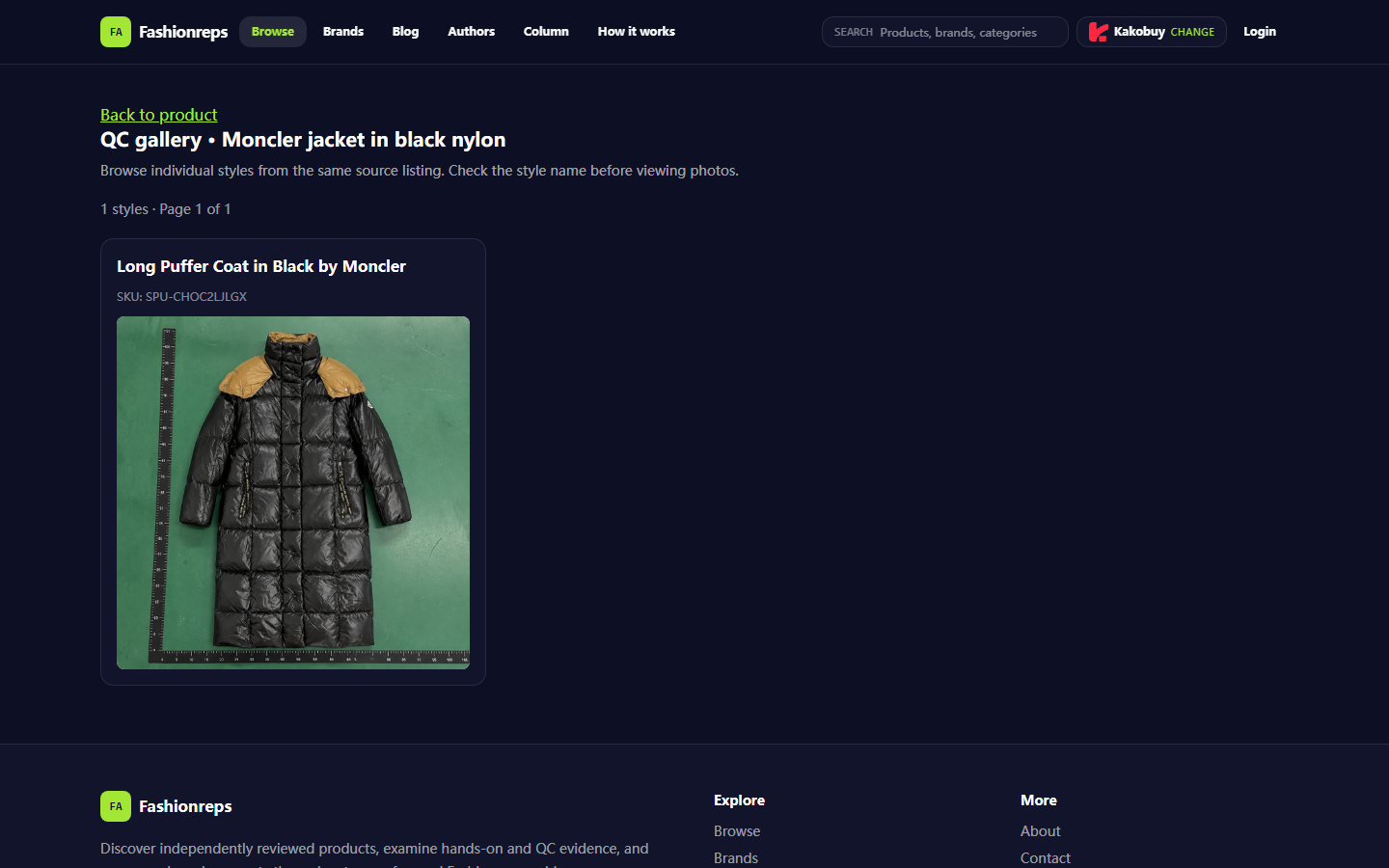1389x868 pixels.
Task: Click the Login button
Action: (x=1260, y=32)
